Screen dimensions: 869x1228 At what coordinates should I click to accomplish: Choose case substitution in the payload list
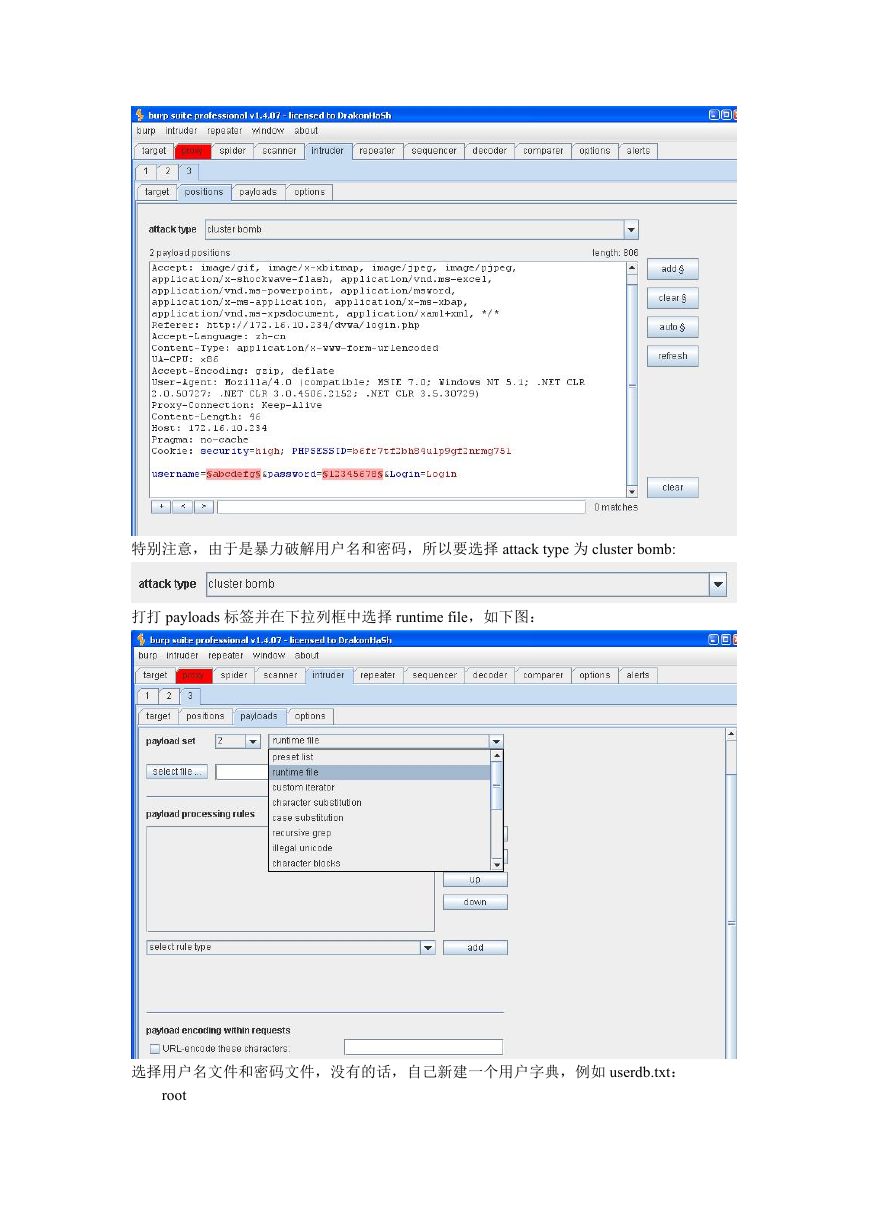click(x=379, y=818)
